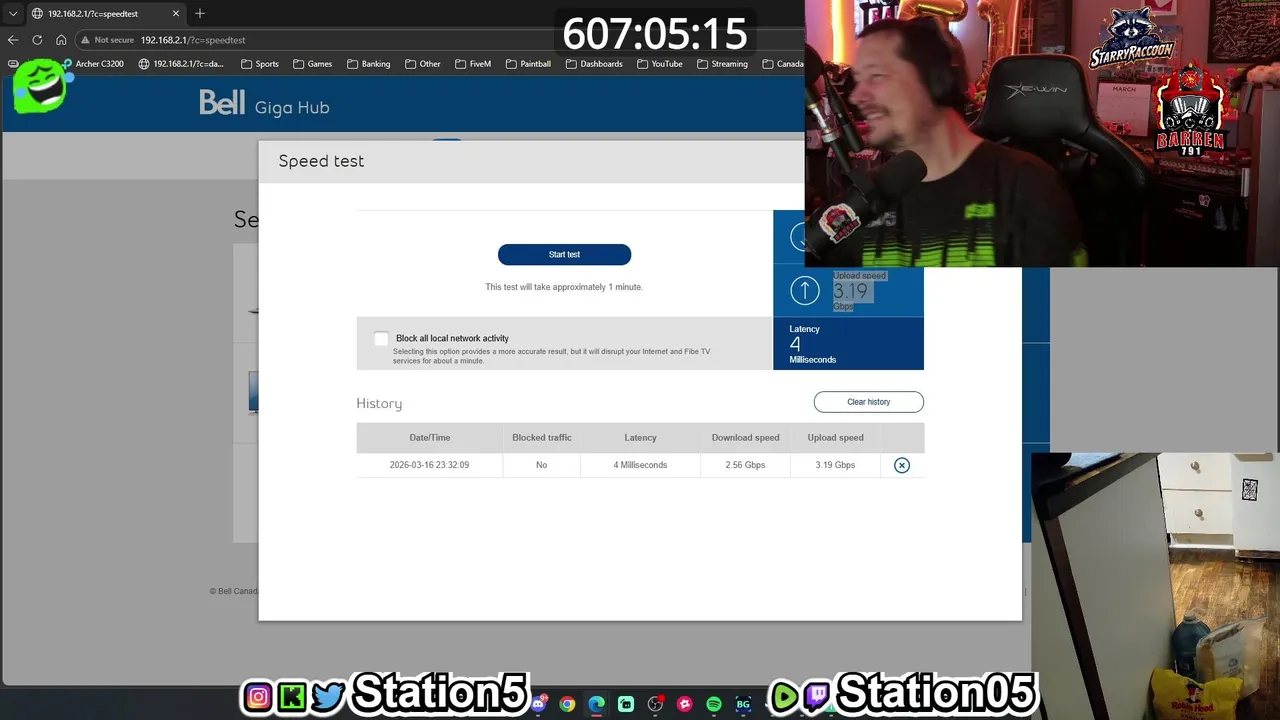Screen dimensions: 1280x720
Task: Open the 192.168.2.1/?c=da... bookmark
Action: click(x=181, y=64)
